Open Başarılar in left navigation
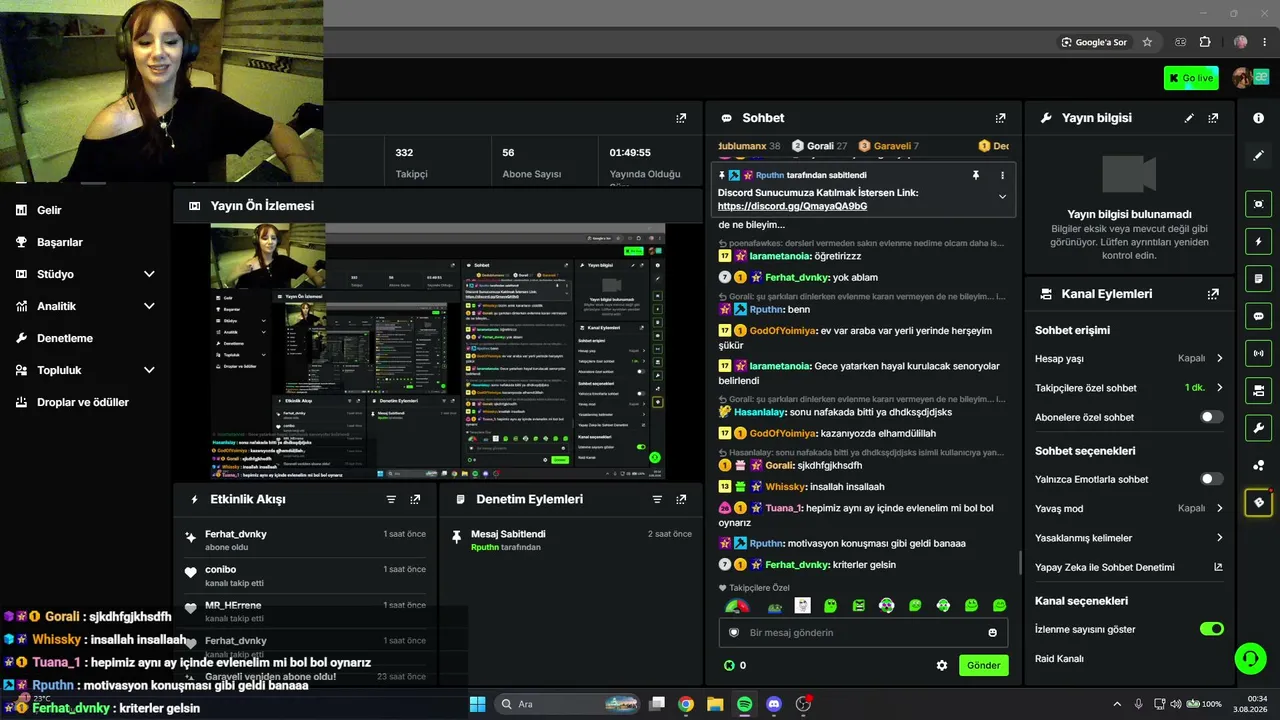This screenshot has height=720, width=1280. [60, 242]
